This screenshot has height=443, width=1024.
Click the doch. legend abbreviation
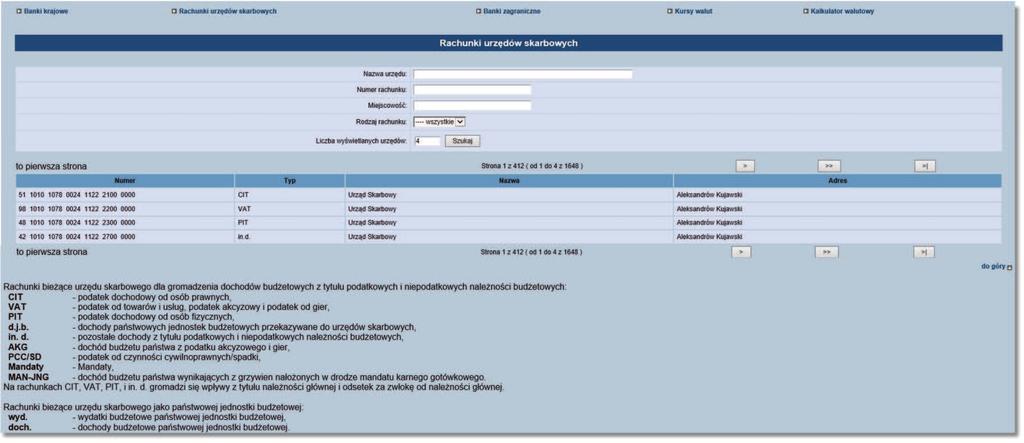pos(20,428)
